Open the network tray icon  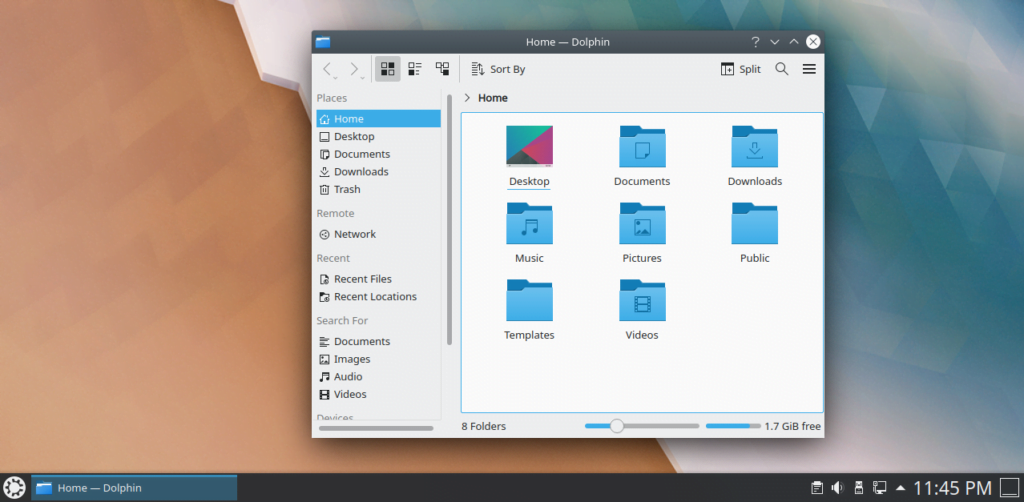tap(880, 488)
